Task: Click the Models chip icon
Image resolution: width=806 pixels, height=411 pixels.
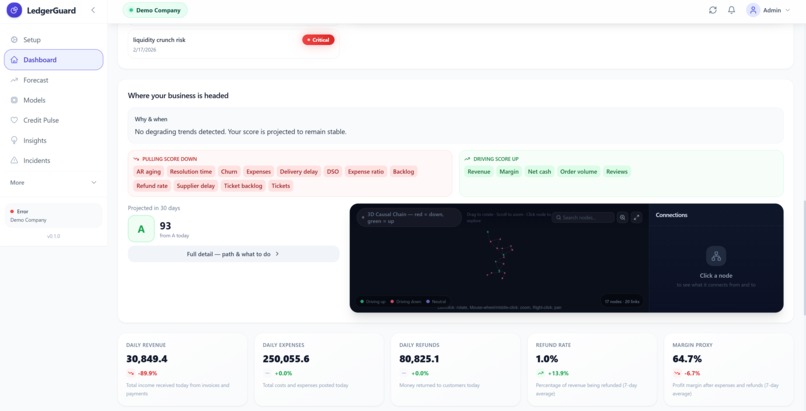Action: point(14,100)
